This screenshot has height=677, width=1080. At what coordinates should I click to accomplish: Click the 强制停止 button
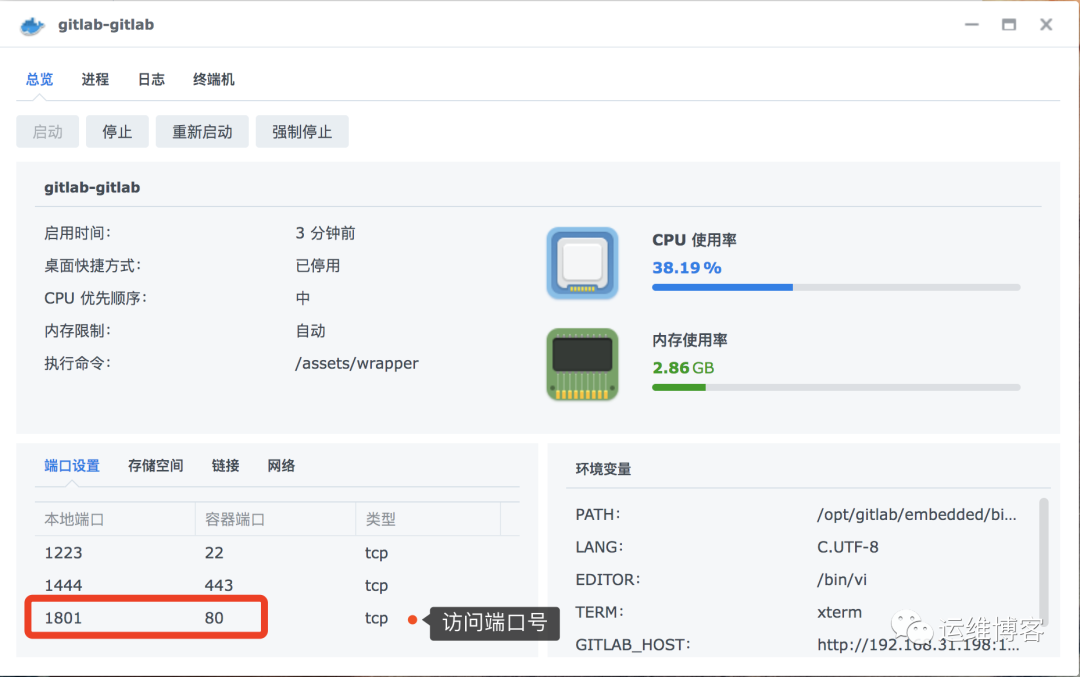302,132
